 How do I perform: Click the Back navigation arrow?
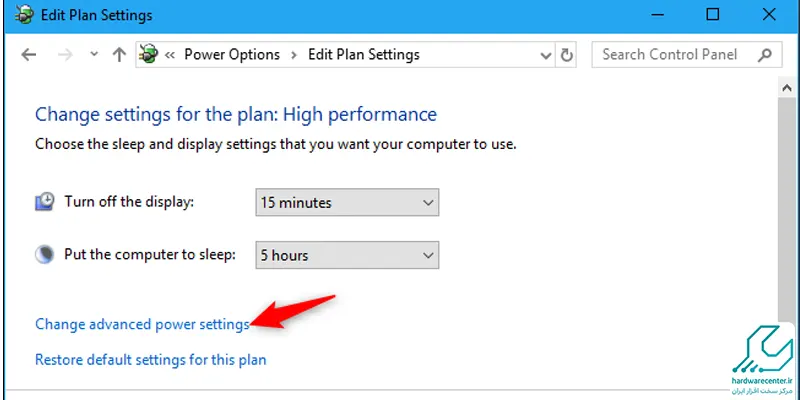point(29,55)
